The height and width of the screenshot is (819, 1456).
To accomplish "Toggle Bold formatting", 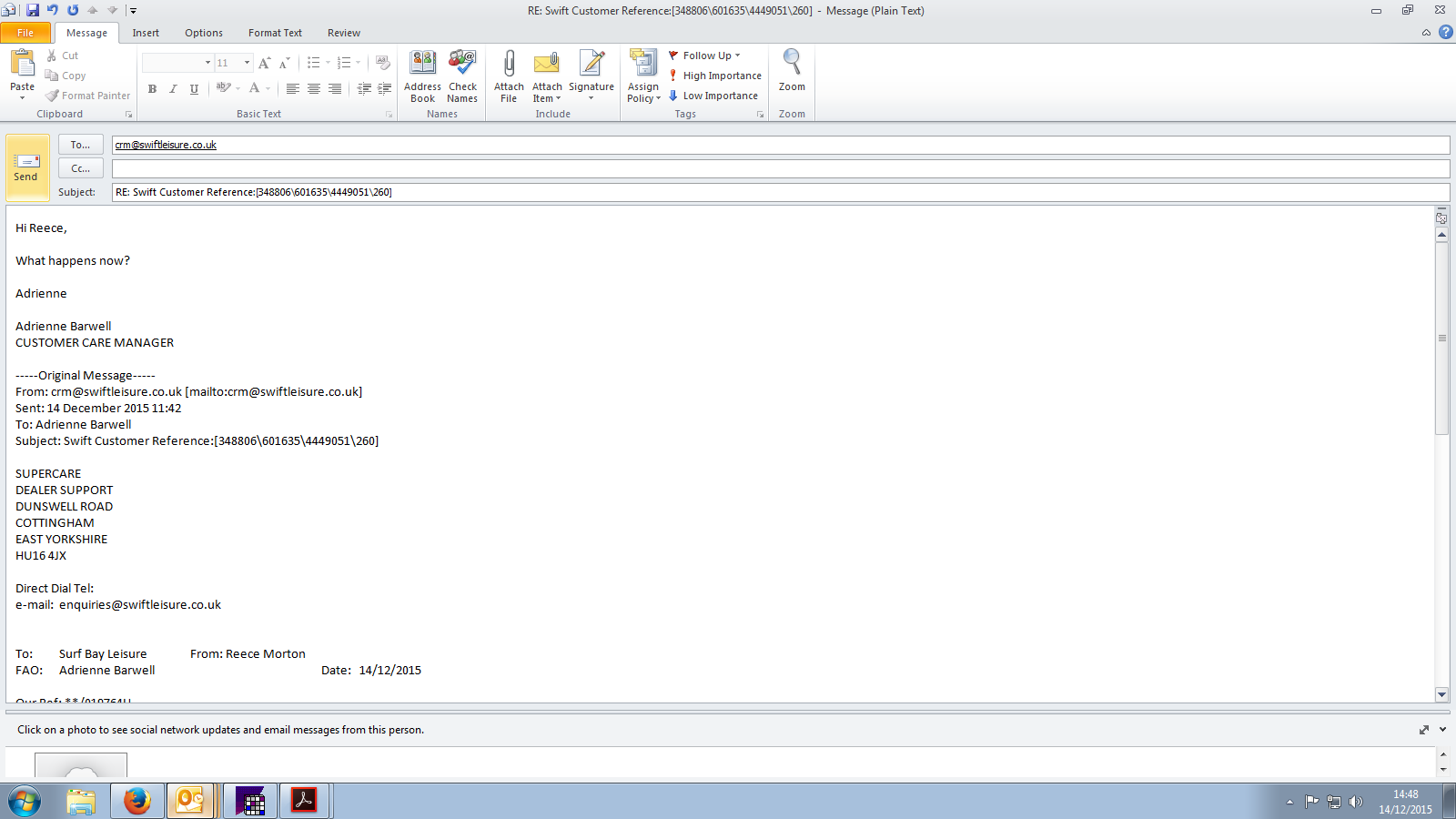I will pos(152,88).
